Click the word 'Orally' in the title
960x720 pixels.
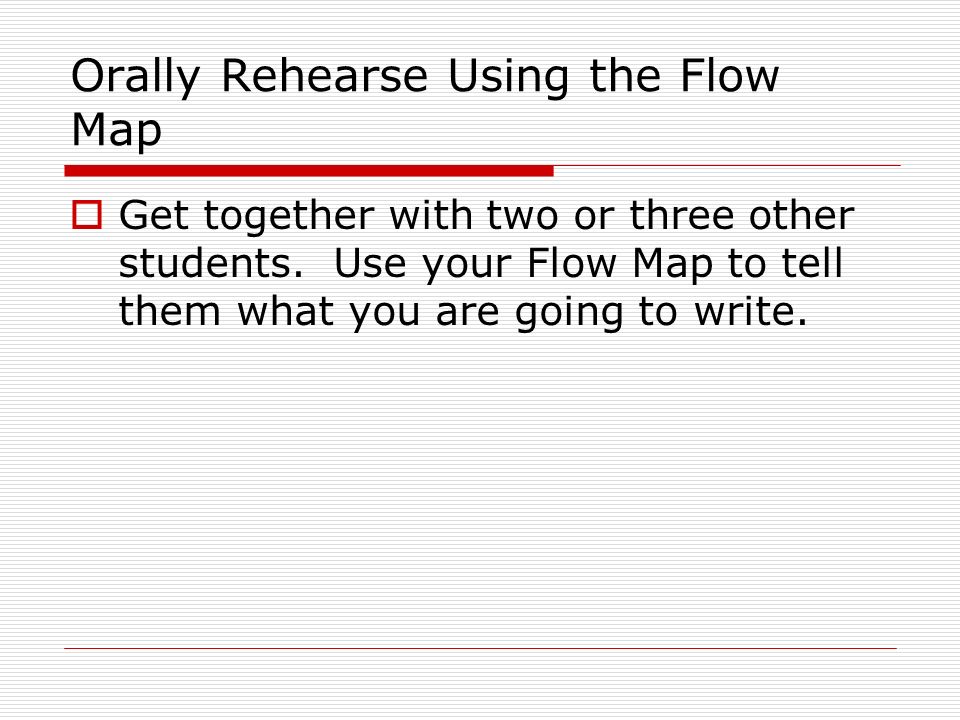135,79
